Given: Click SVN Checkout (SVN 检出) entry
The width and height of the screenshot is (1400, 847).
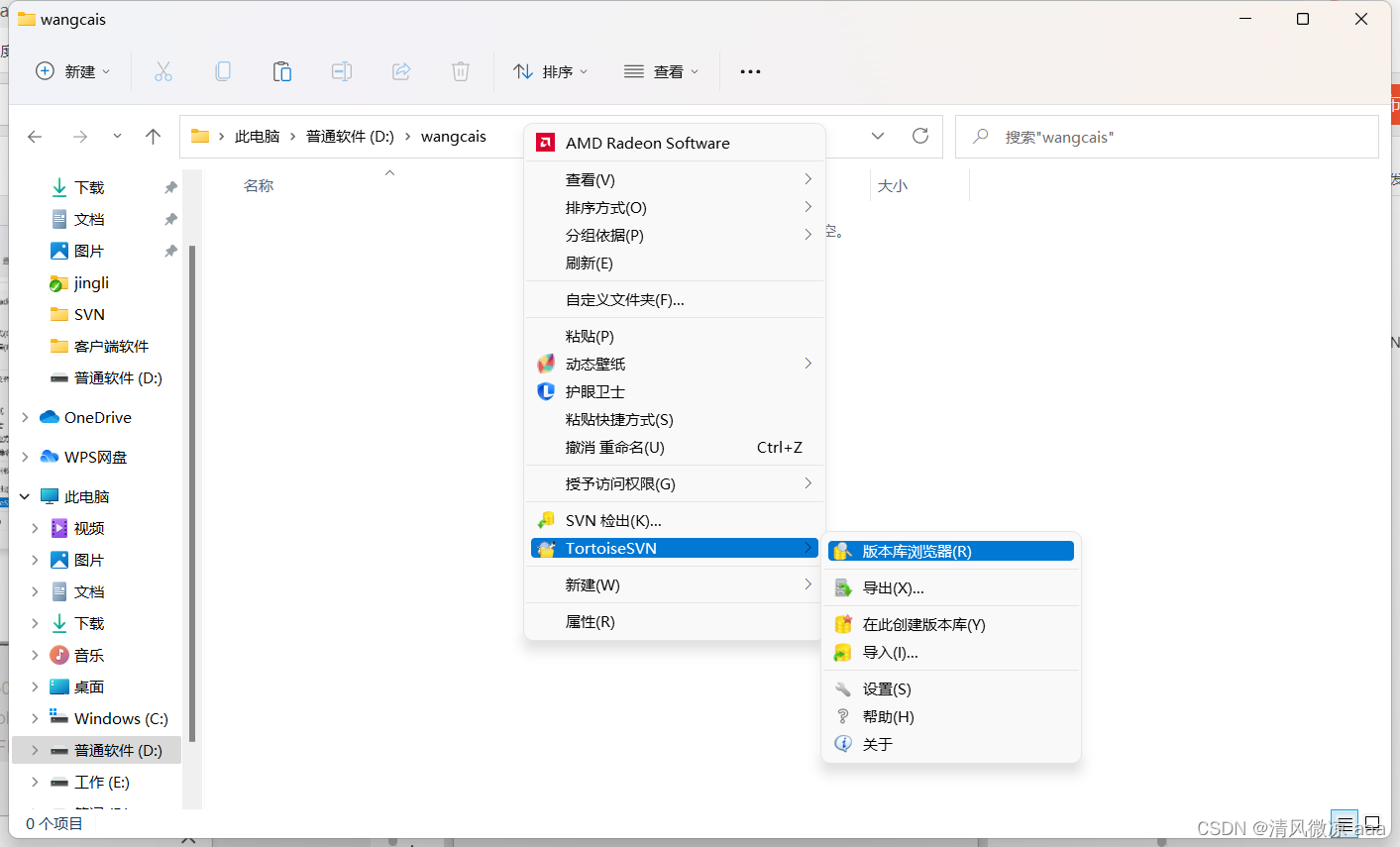Looking at the screenshot, I should pos(675,520).
